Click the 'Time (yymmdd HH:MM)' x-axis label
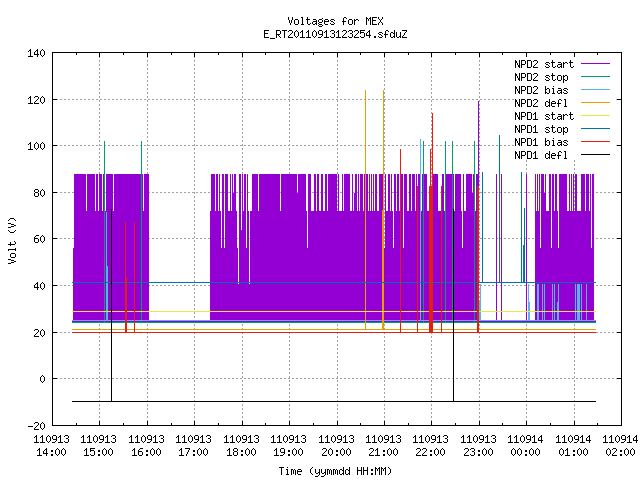Screen dimensions: 640x480 tap(335, 471)
